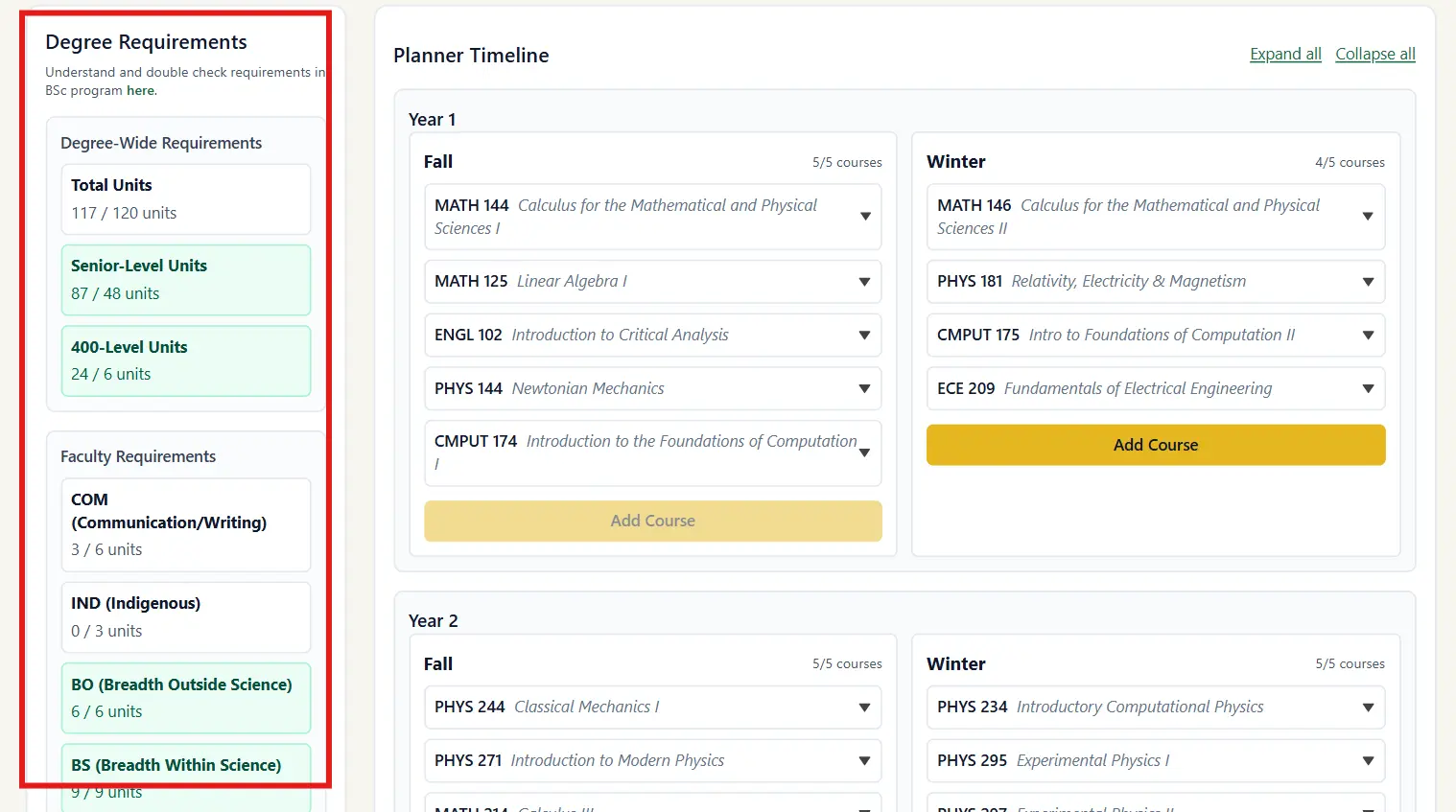The width and height of the screenshot is (1456, 812).
Task: Expand PHYS 271 Introduction to Modern Physics
Action: tap(865, 761)
